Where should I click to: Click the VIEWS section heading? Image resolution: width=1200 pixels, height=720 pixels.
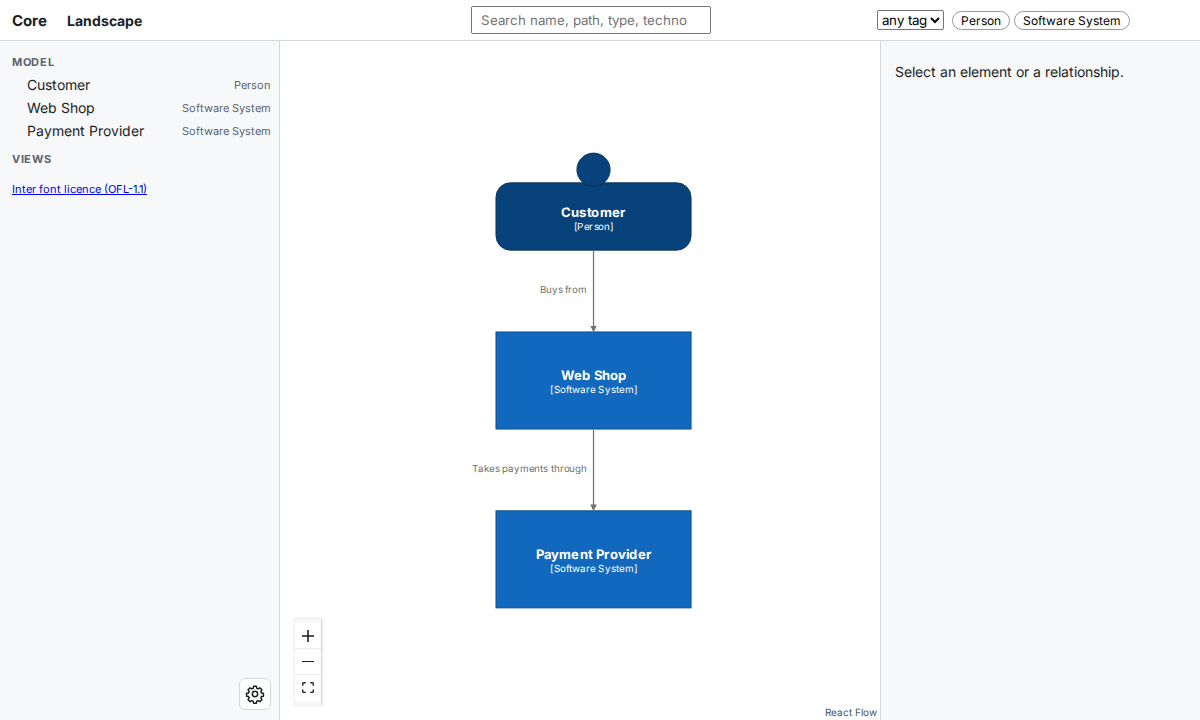coord(32,159)
